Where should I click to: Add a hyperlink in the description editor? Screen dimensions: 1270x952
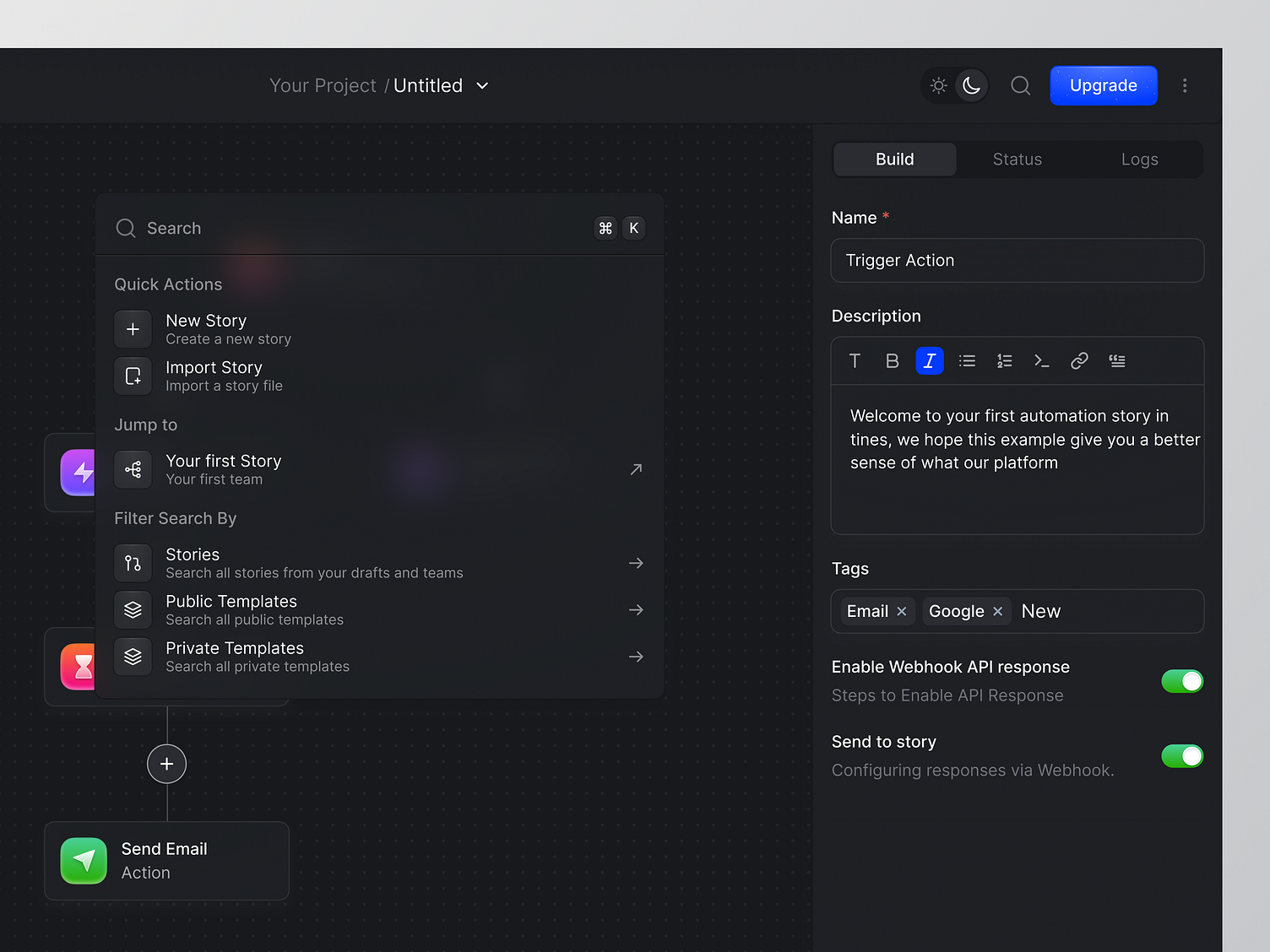click(x=1079, y=360)
